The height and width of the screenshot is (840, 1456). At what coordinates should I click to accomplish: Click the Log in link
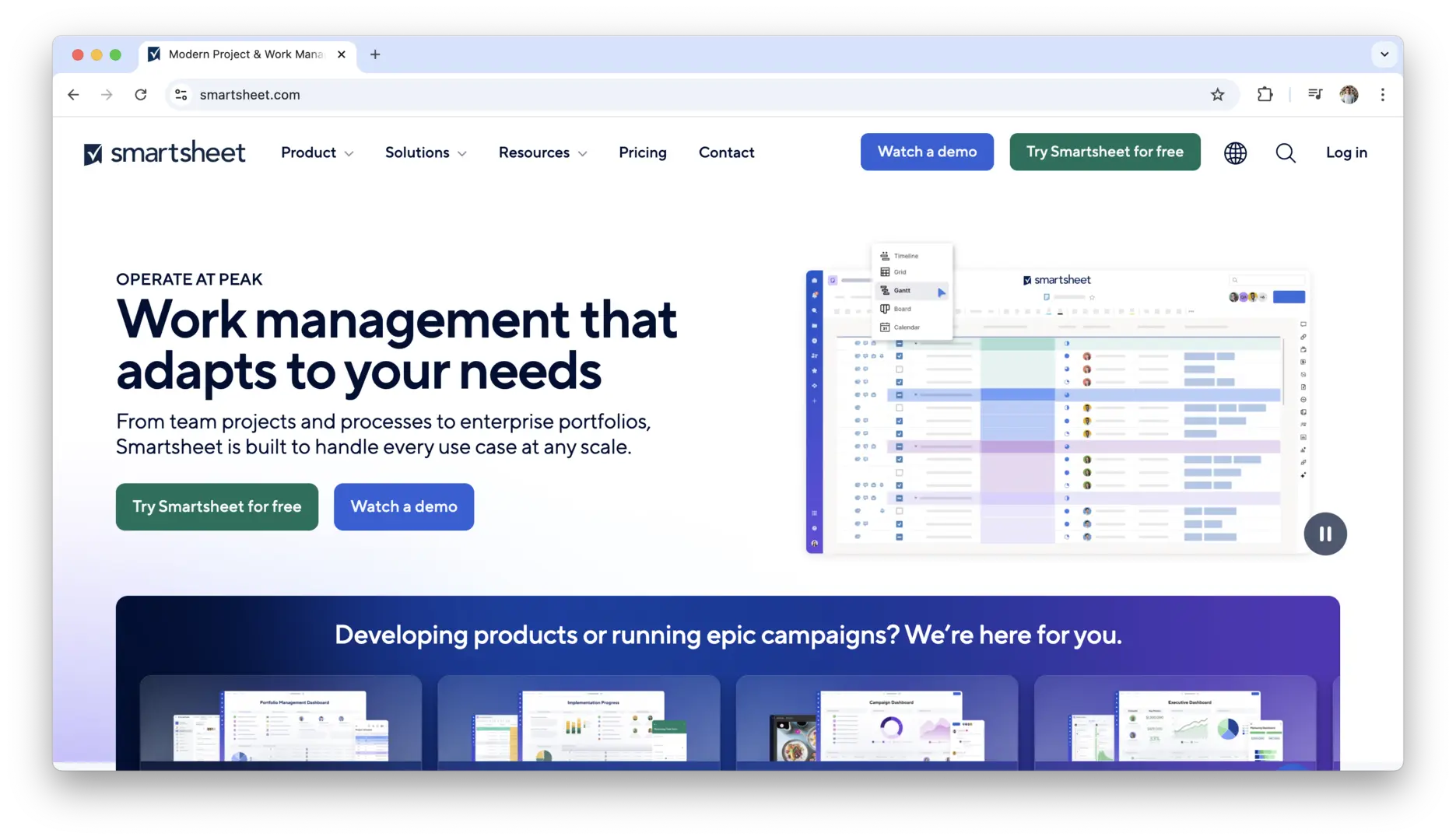(x=1346, y=152)
